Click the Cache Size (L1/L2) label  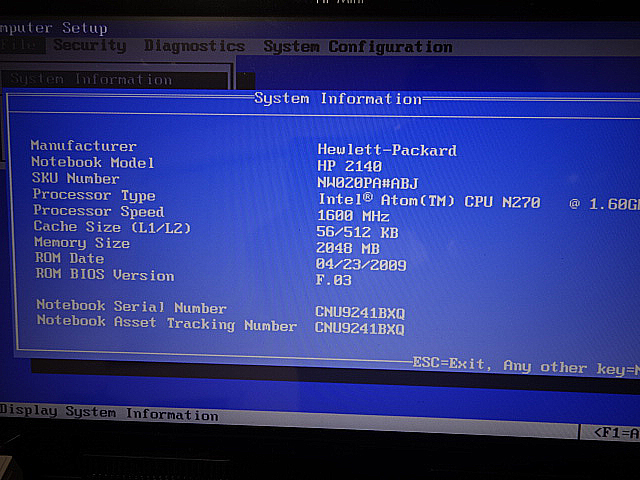coord(112,227)
